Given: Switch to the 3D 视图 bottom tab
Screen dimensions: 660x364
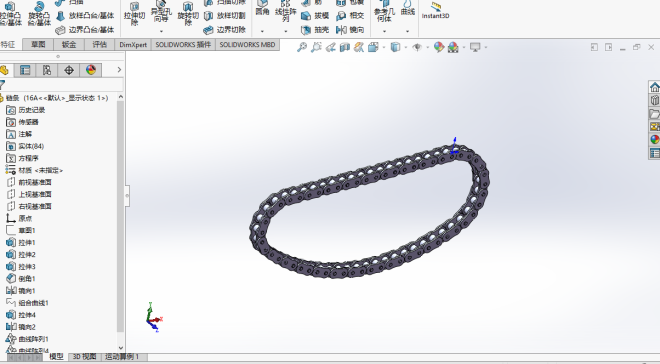Looking at the screenshot, I should [84, 357].
